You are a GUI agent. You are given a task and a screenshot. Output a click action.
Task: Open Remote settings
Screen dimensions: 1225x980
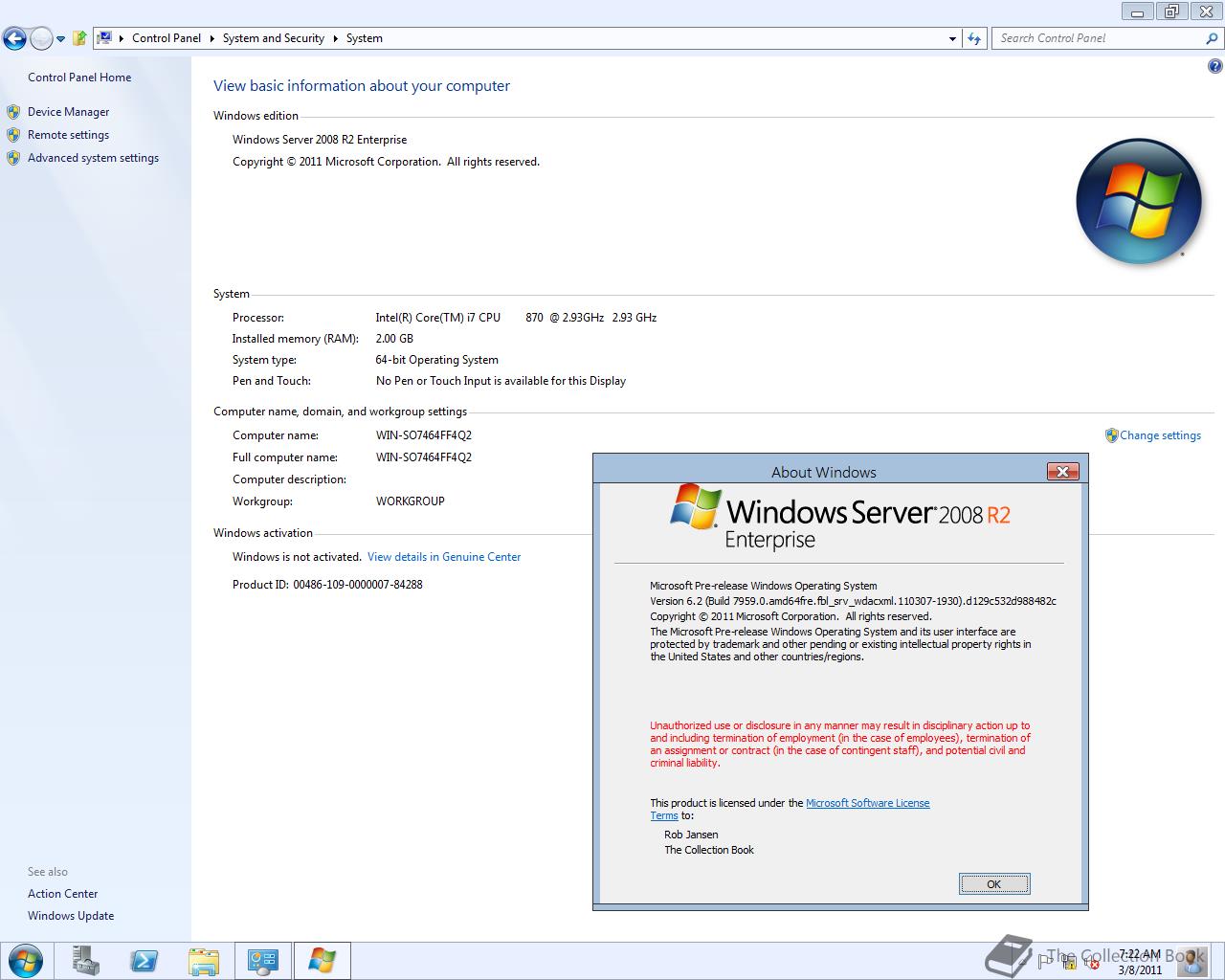click(68, 135)
